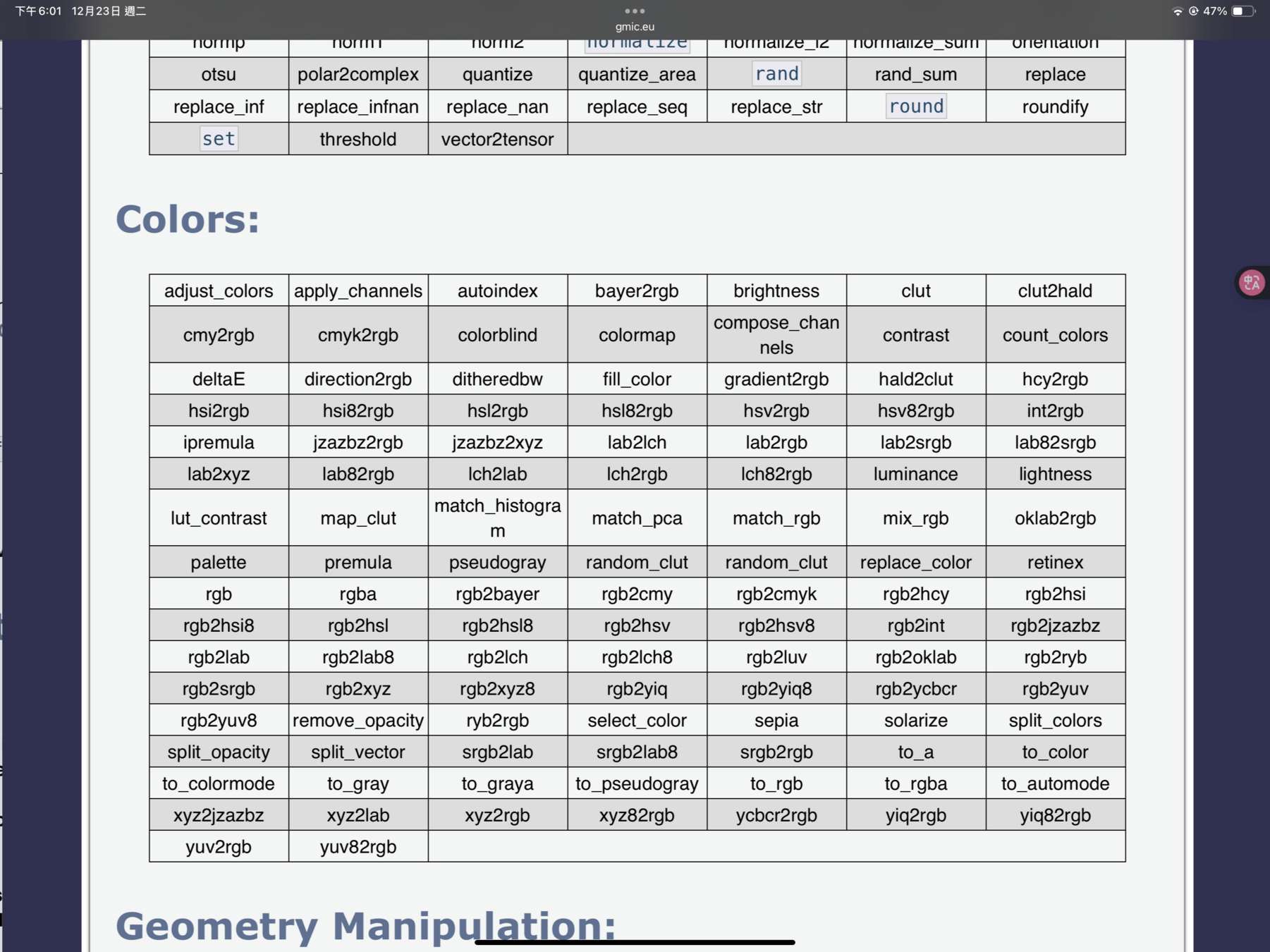1270x952 pixels.
Task: Tap the gmic.eu address bar
Action: pos(635,27)
